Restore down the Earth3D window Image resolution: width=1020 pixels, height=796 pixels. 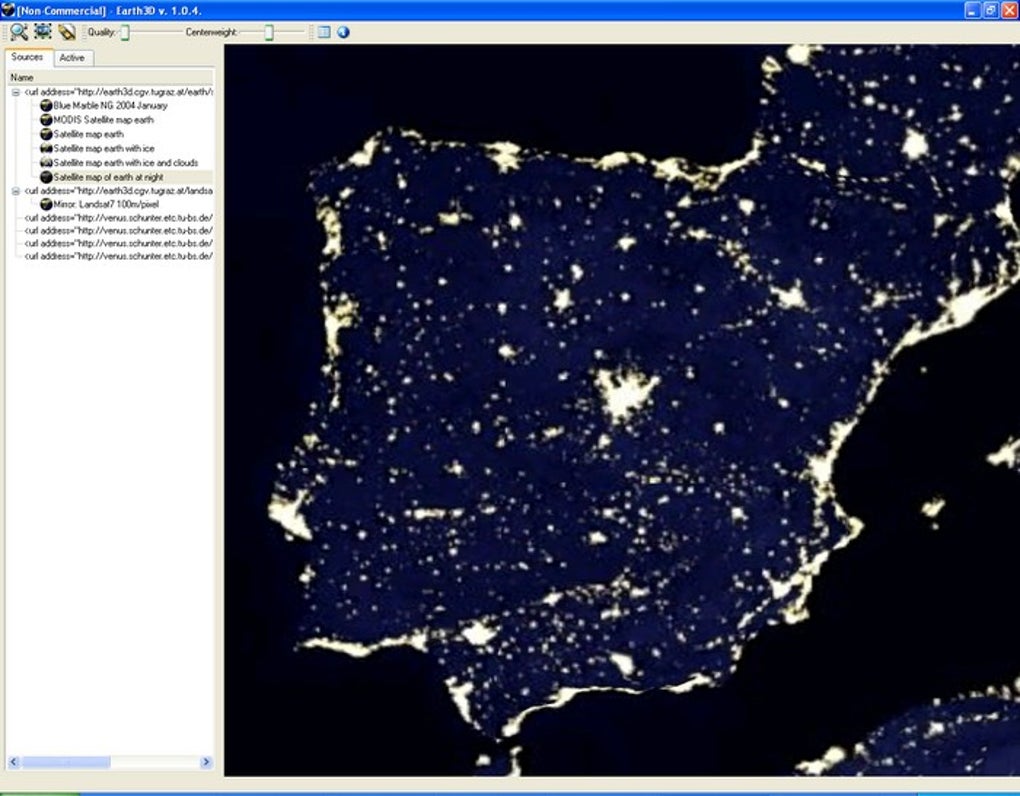coord(991,10)
